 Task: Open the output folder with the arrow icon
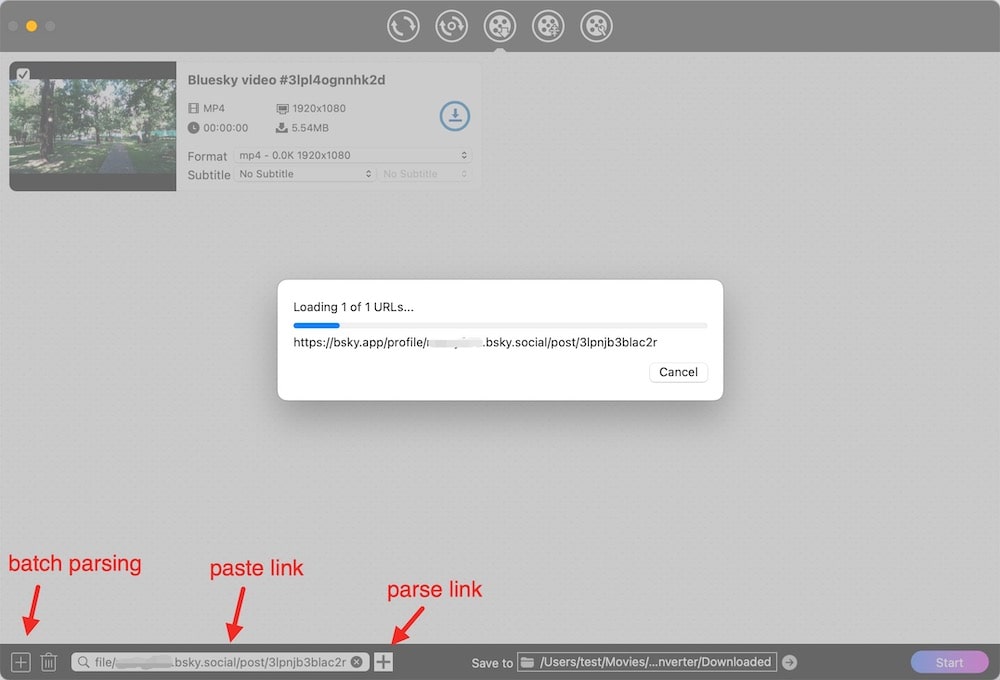(789, 662)
